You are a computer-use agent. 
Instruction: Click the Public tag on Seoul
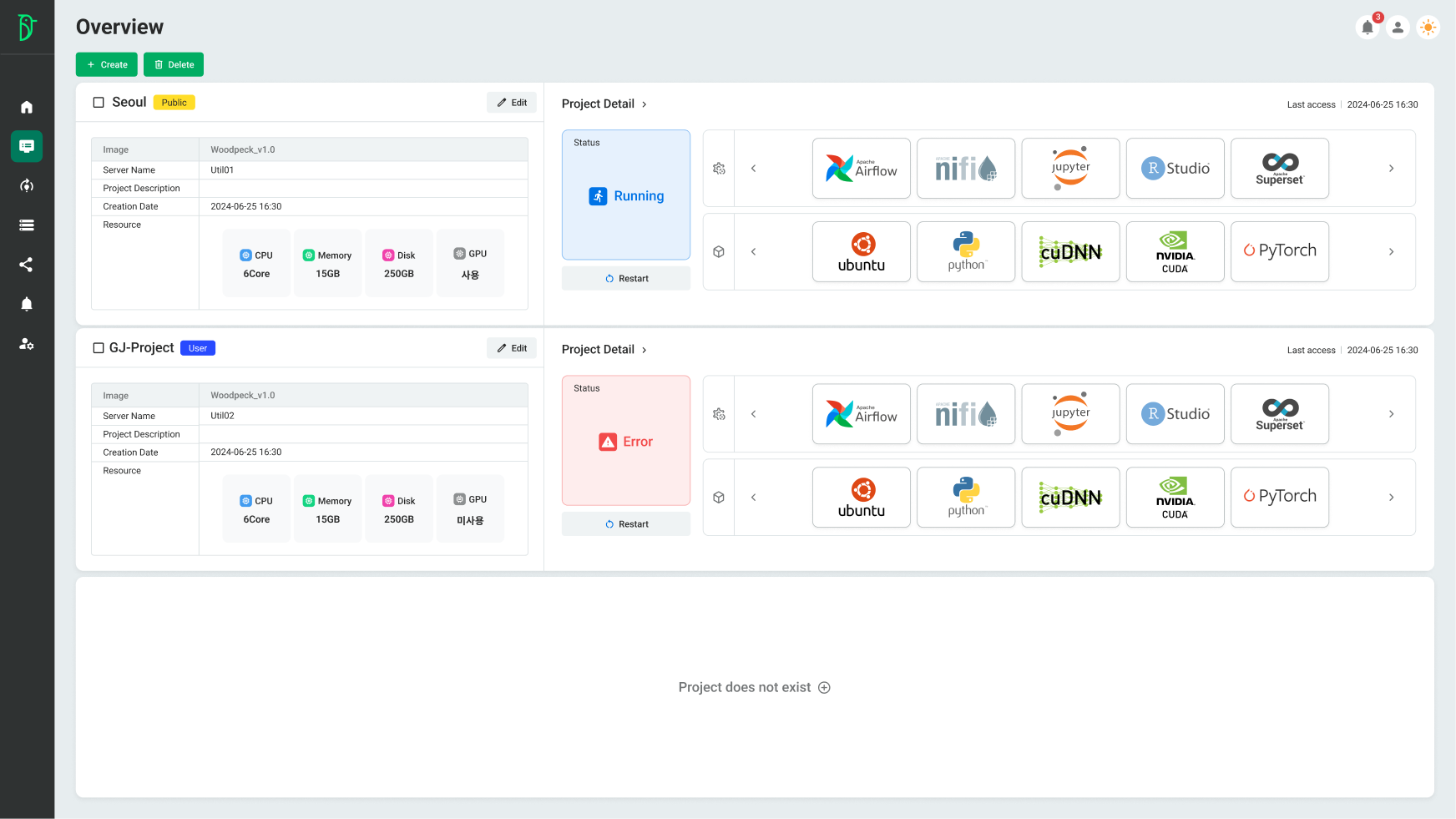point(174,103)
